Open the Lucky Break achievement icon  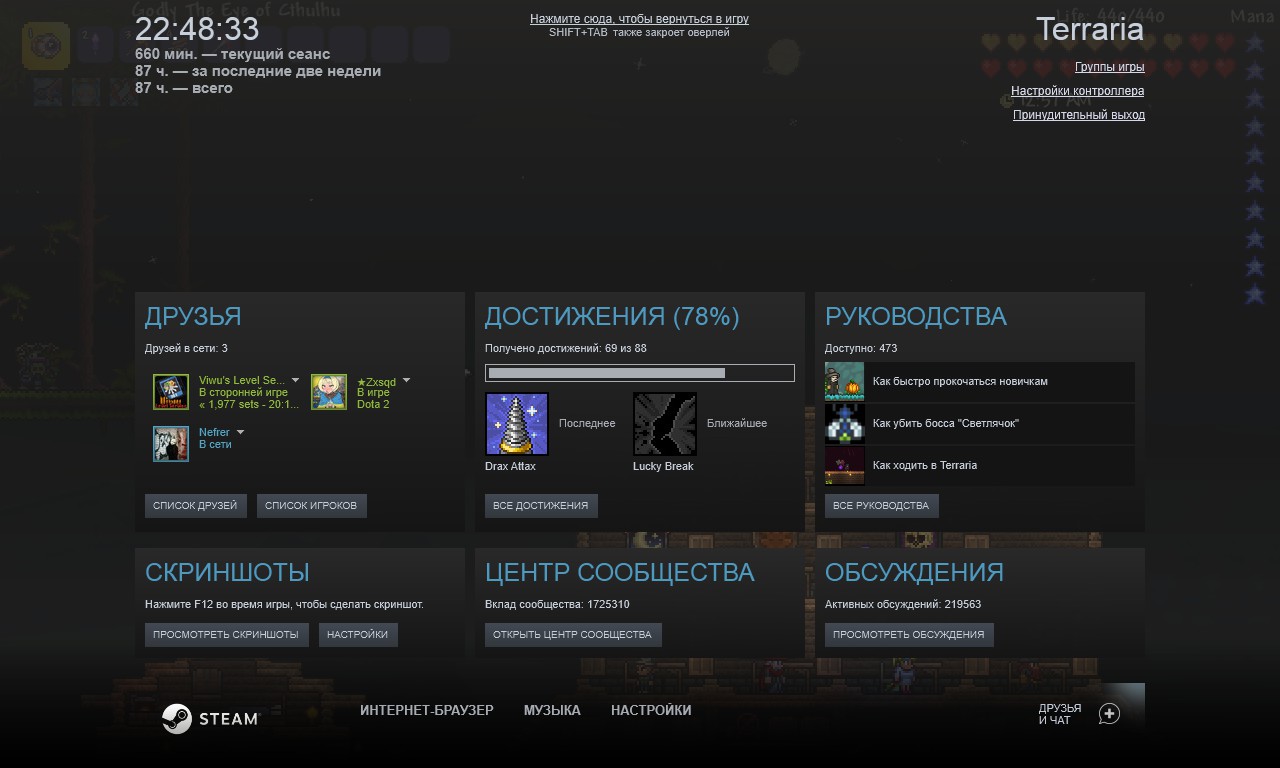[665, 424]
